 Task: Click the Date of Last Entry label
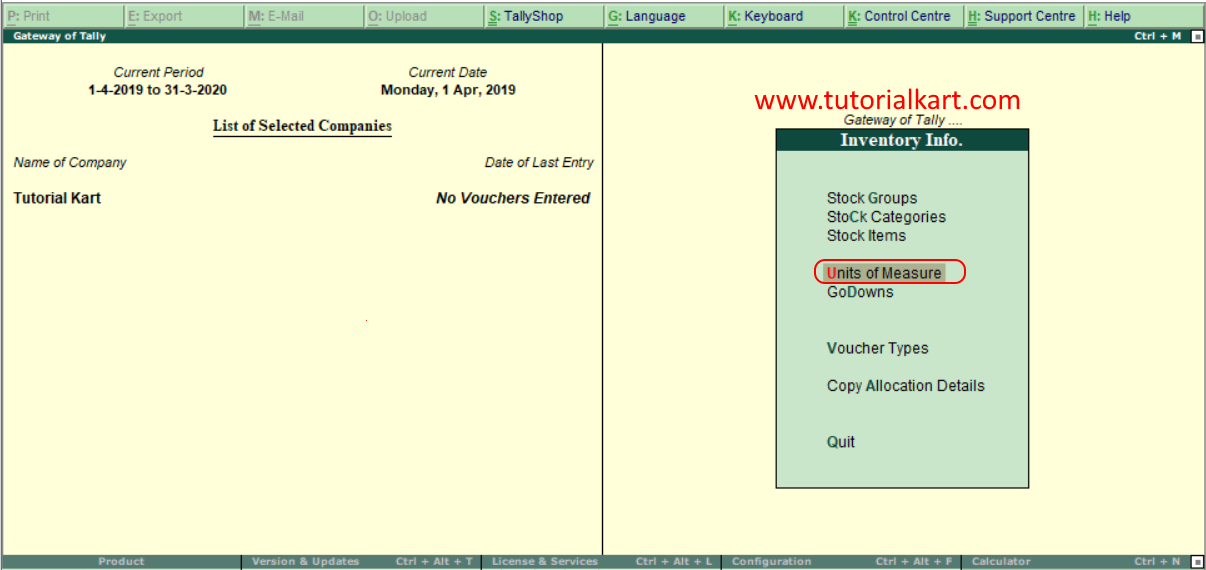[x=539, y=162]
